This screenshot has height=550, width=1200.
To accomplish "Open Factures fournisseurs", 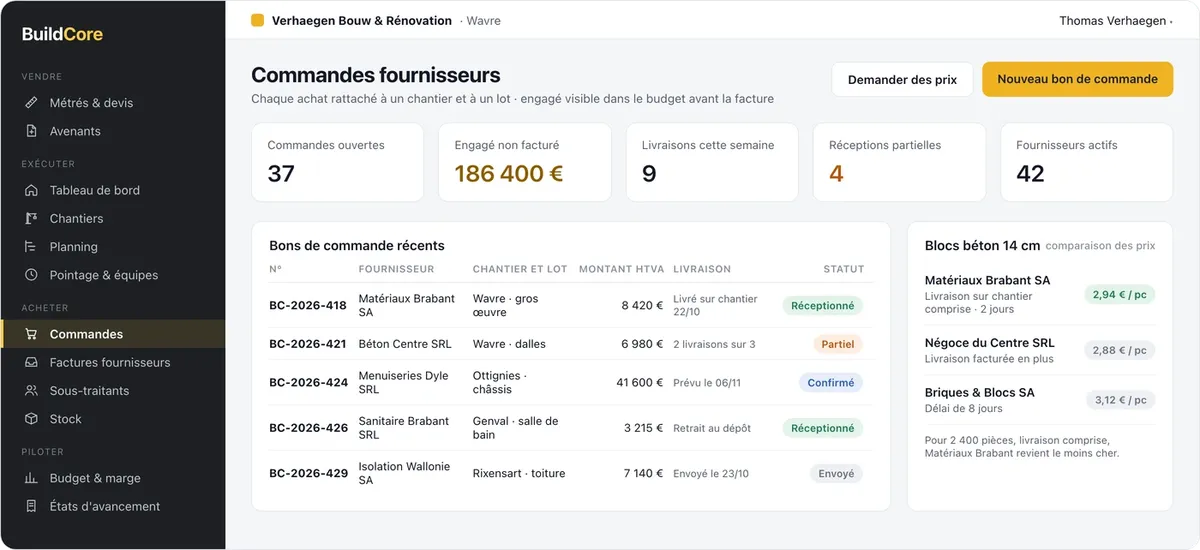I will point(112,362).
